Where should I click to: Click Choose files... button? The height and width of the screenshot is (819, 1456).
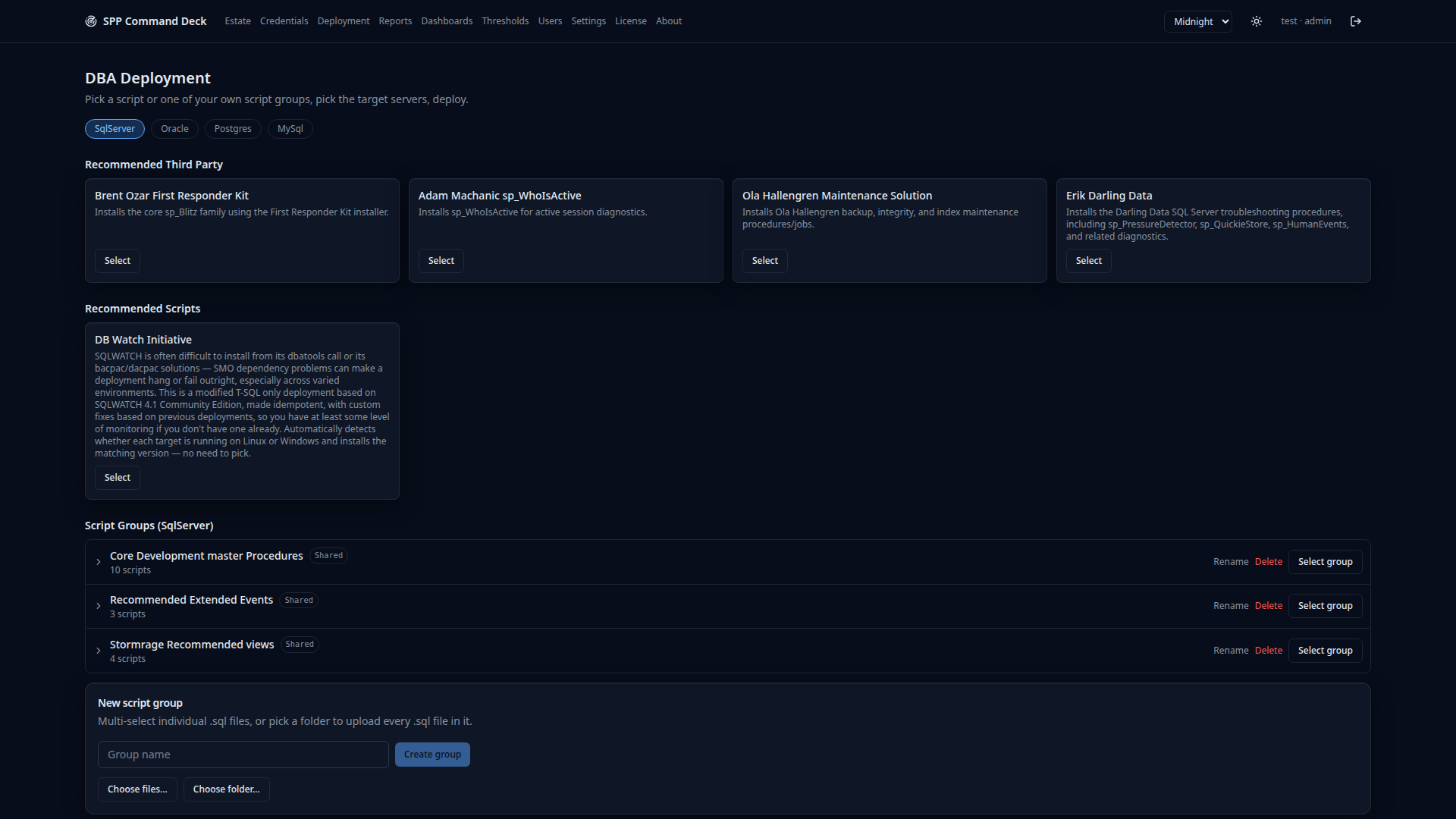137,789
